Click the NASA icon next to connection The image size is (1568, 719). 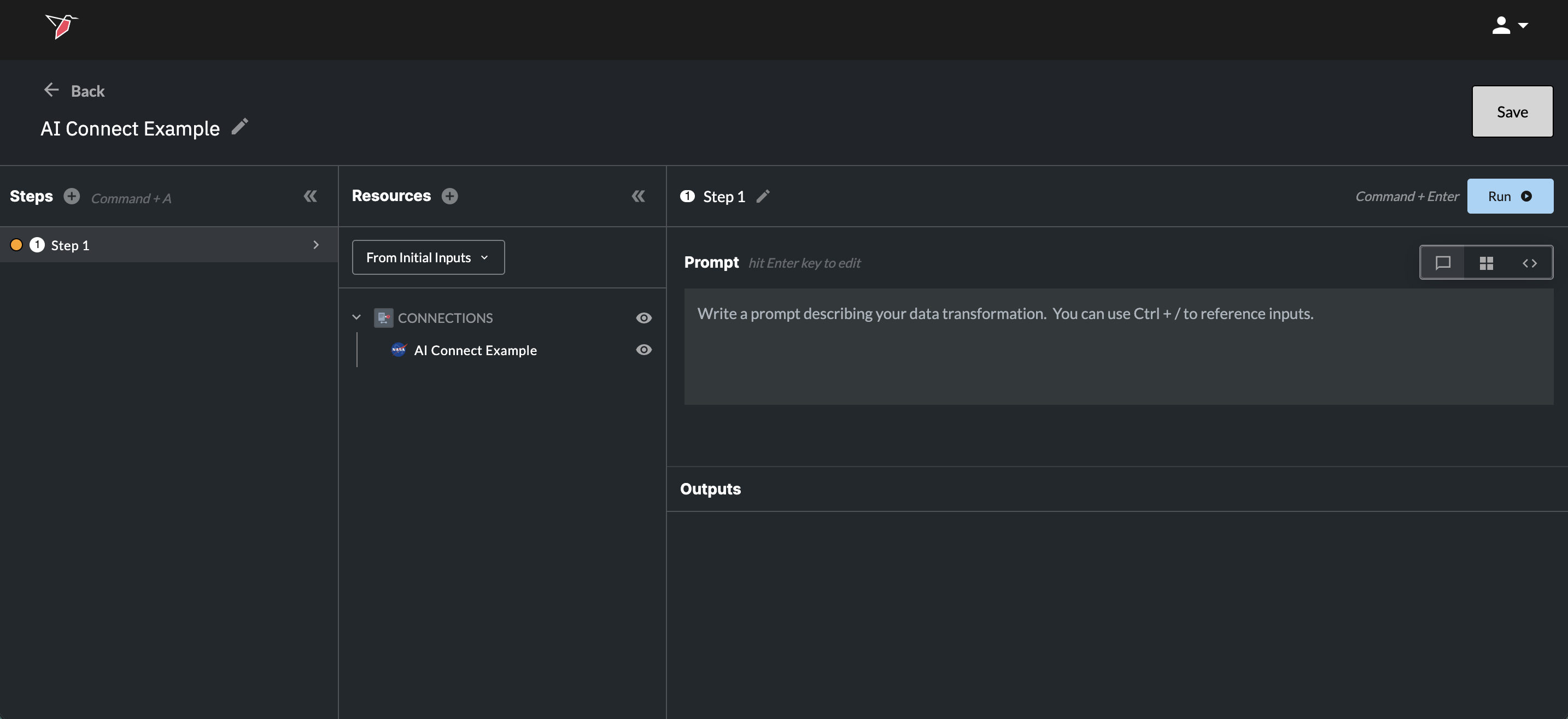tap(399, 350)
